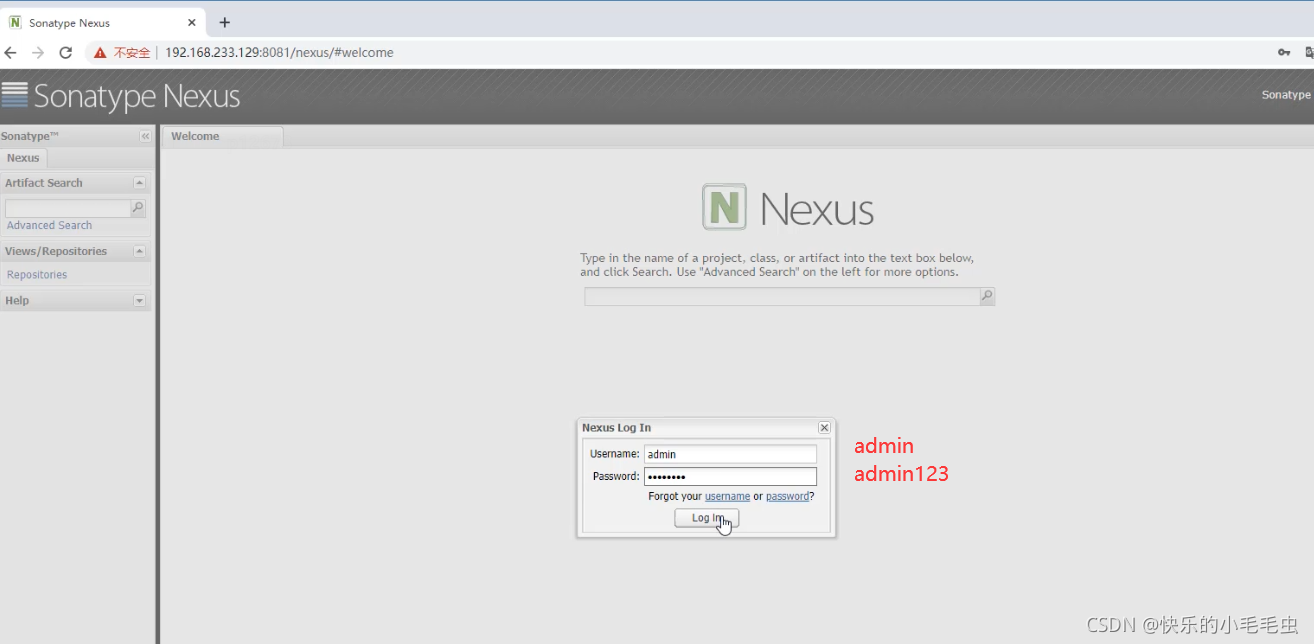Image resolution: width=1314 pixels, height=644 pixels.
Task: Select the Welcome tab
Action: (x=222, y=136)
